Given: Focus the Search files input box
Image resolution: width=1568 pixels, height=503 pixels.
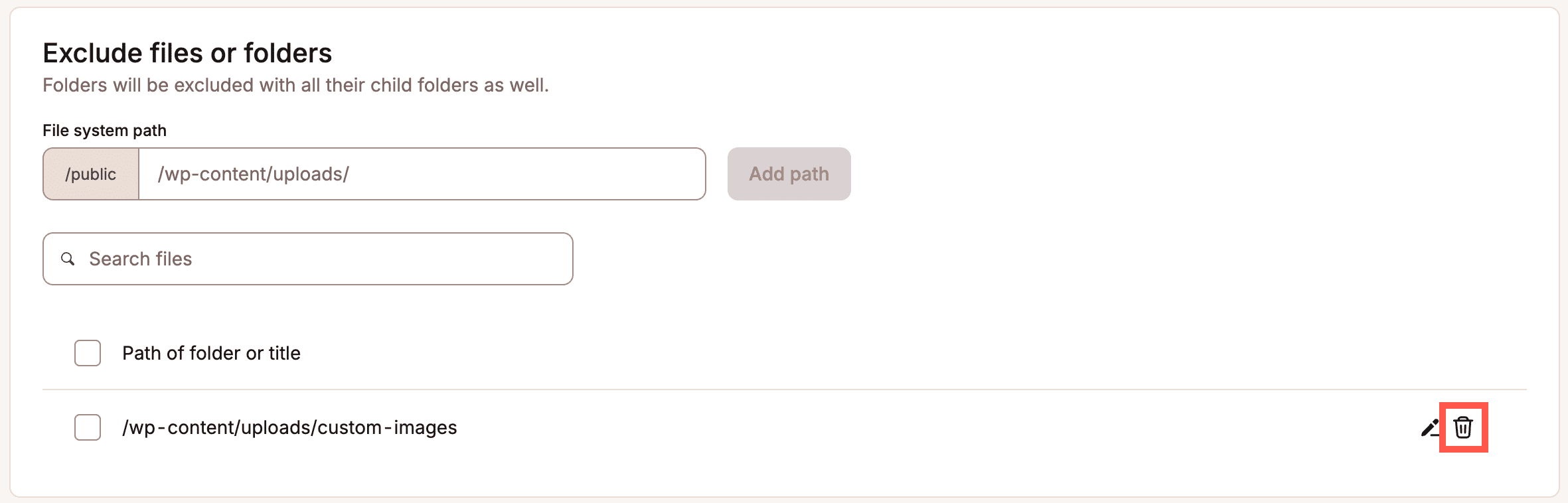Looking at the screenshot, I should 307,259.
